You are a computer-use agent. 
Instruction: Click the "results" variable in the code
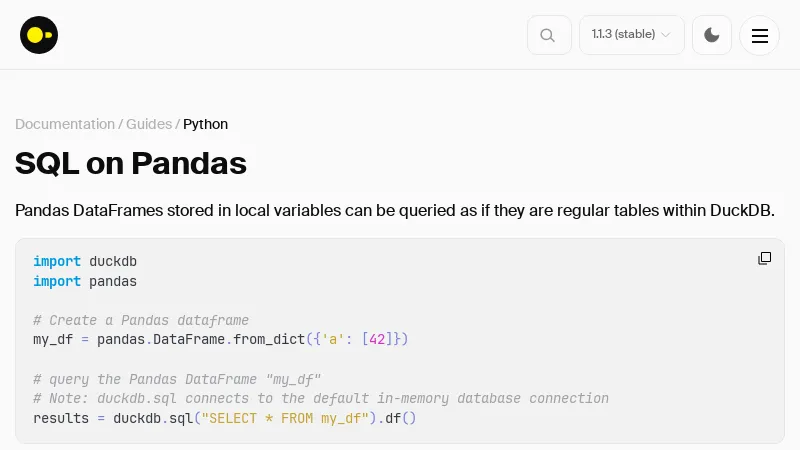[61, 417]
